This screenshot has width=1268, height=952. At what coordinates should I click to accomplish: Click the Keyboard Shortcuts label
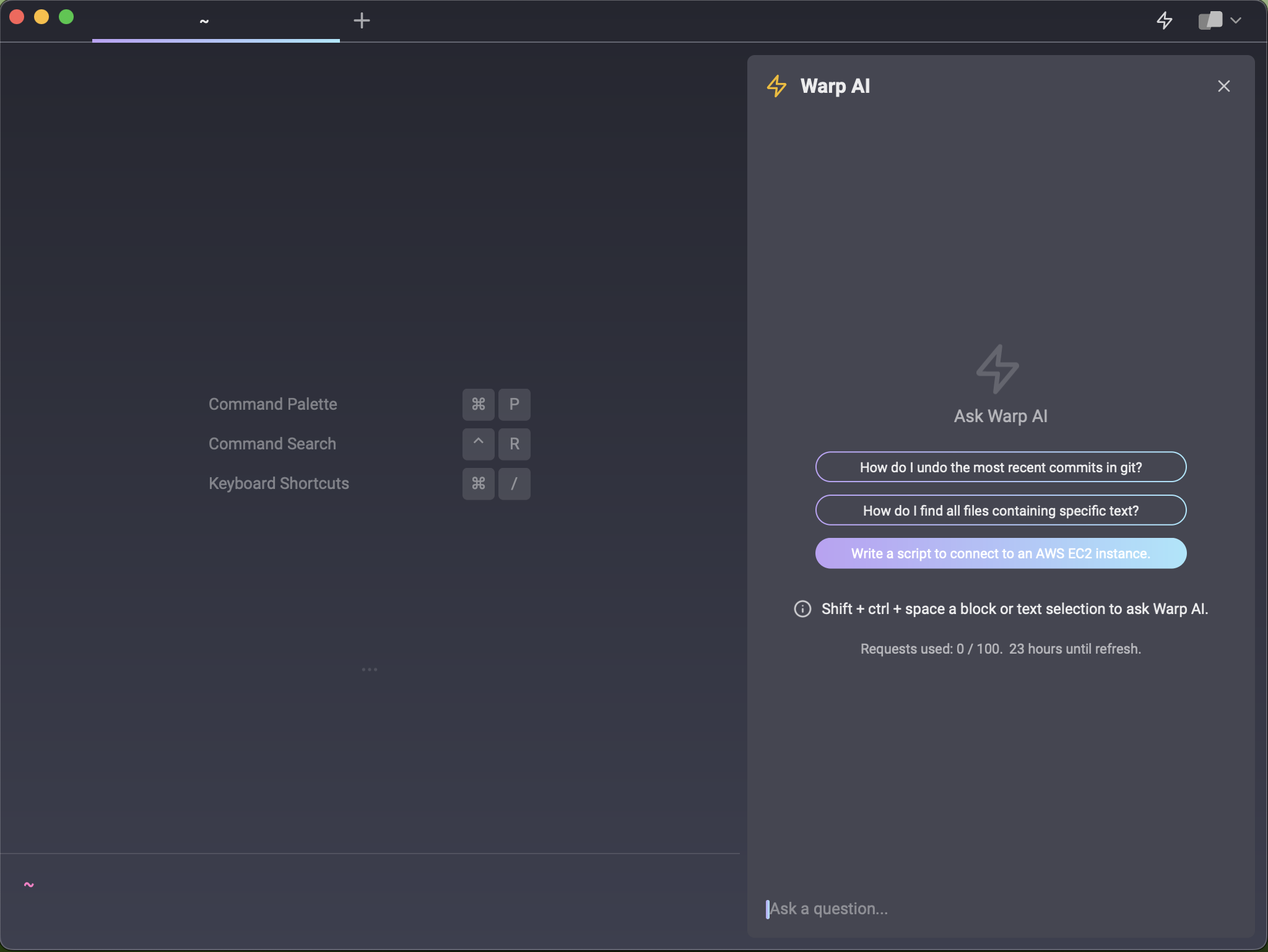pos(279,483)
